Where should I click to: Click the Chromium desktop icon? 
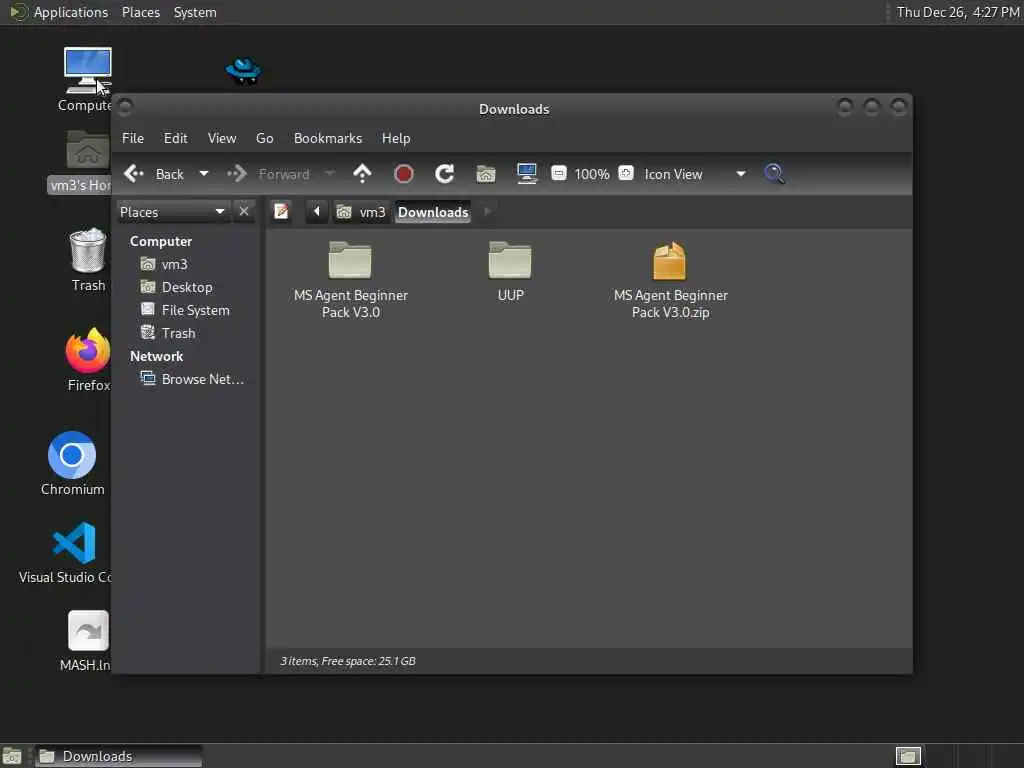(x=72, y=464)
